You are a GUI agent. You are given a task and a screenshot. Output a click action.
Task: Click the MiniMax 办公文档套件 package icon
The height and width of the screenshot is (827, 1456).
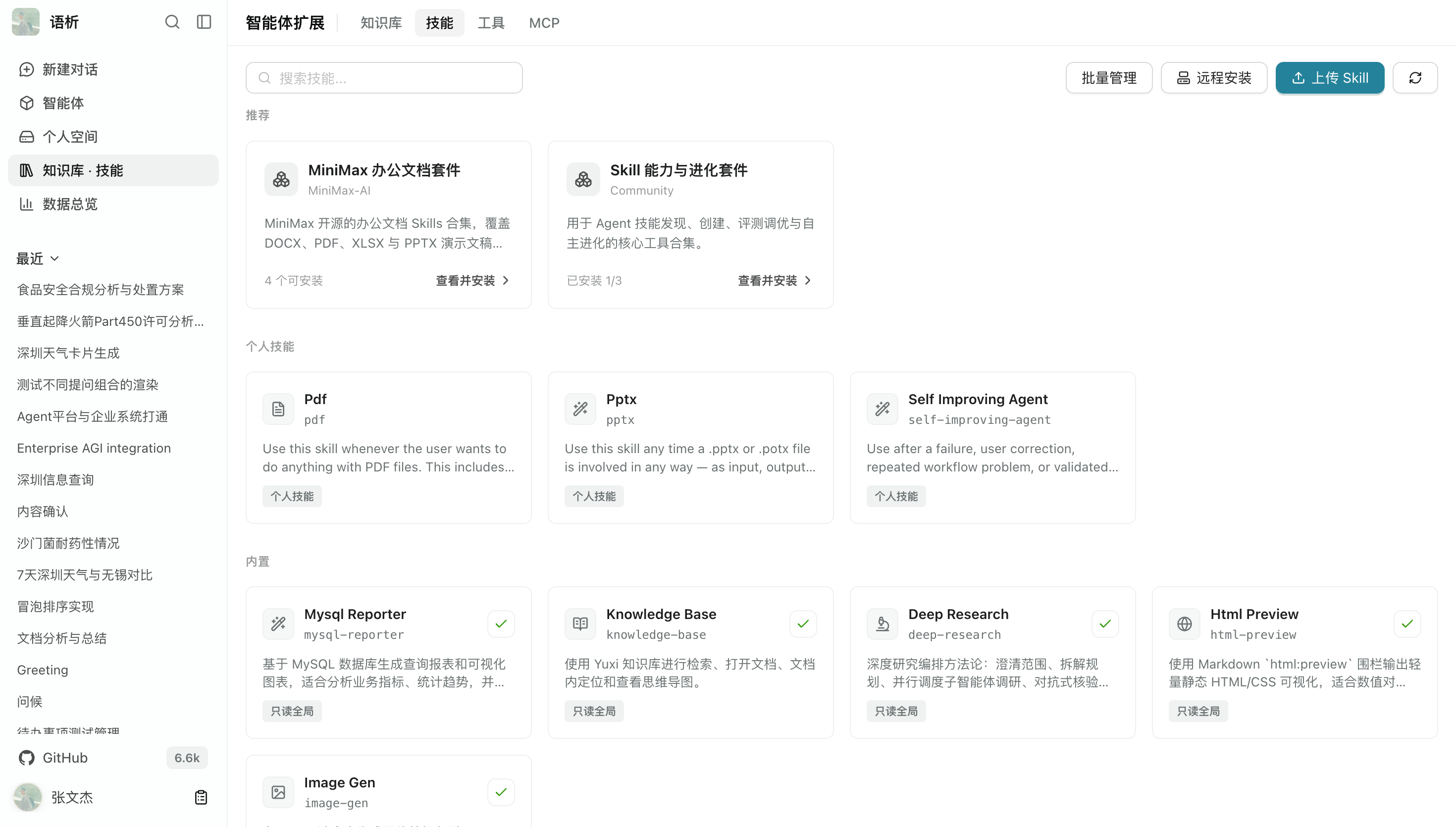281,179
